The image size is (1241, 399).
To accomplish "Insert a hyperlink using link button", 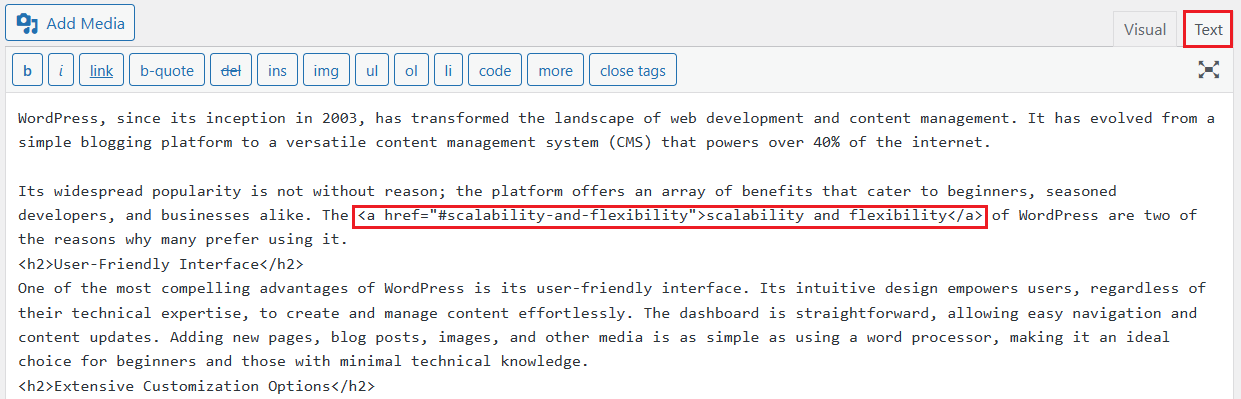I will tap(101, 71).
